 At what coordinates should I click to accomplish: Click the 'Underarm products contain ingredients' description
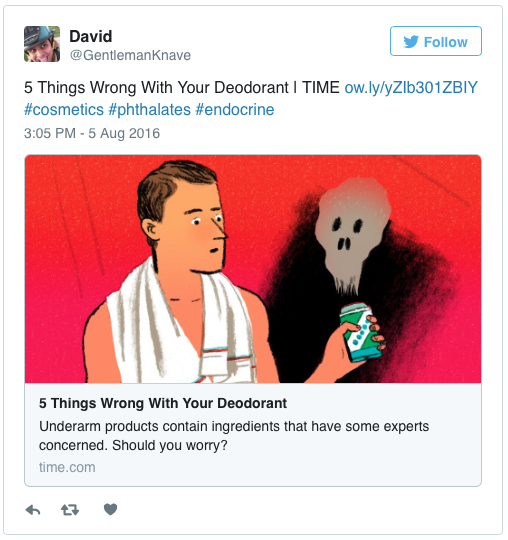click(x=234, y=436)
